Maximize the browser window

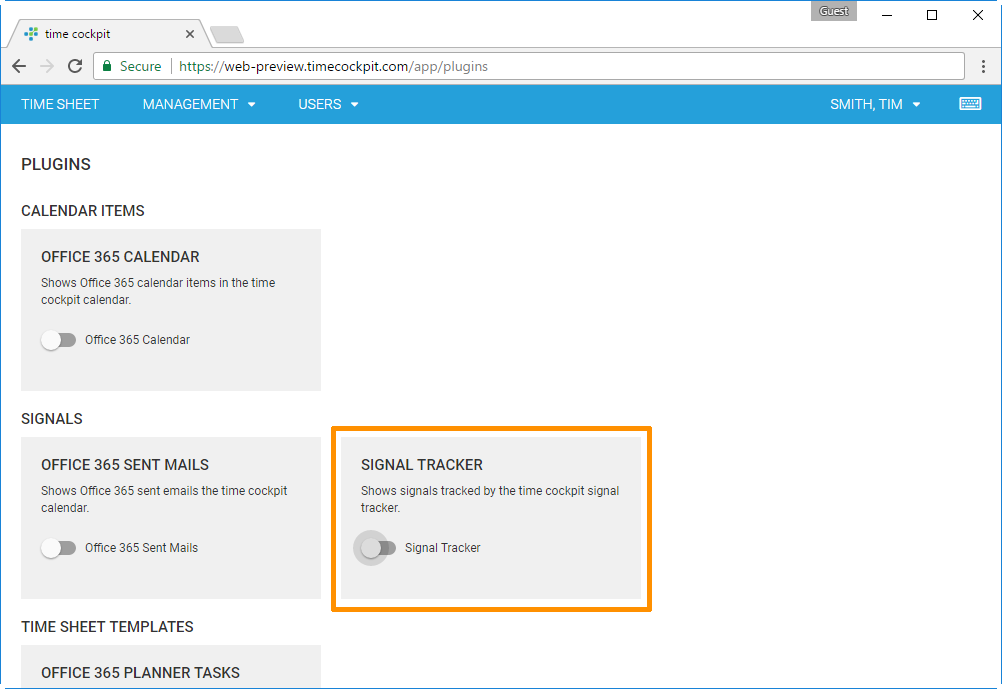(932, 15)
